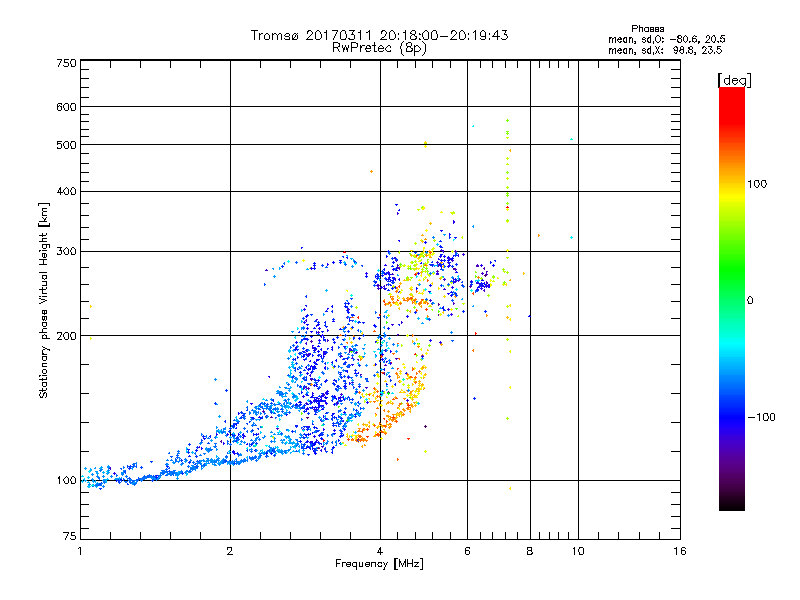Image resolution: width=800 pixels, height=600 pixels.
Task: Click y-axis tick label '400'
Action: pos(66,192)
